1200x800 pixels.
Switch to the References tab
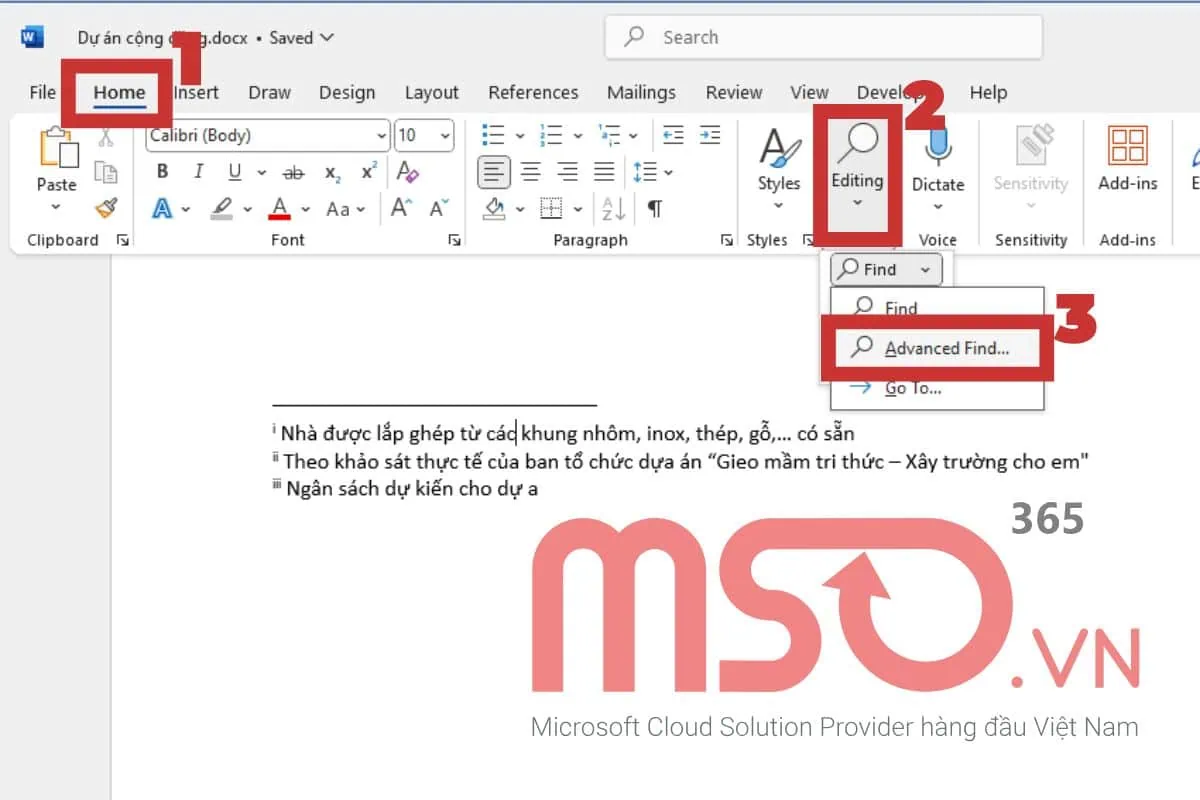click(533, 92)
